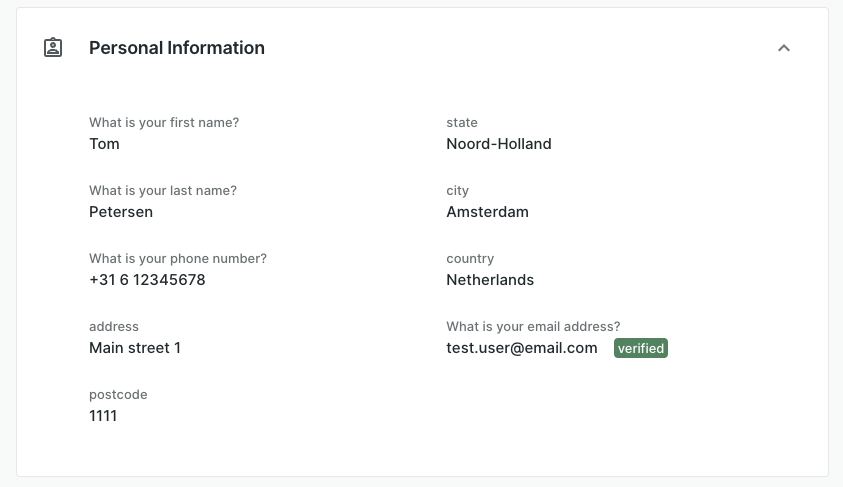Click the state field label

[462, 123]
